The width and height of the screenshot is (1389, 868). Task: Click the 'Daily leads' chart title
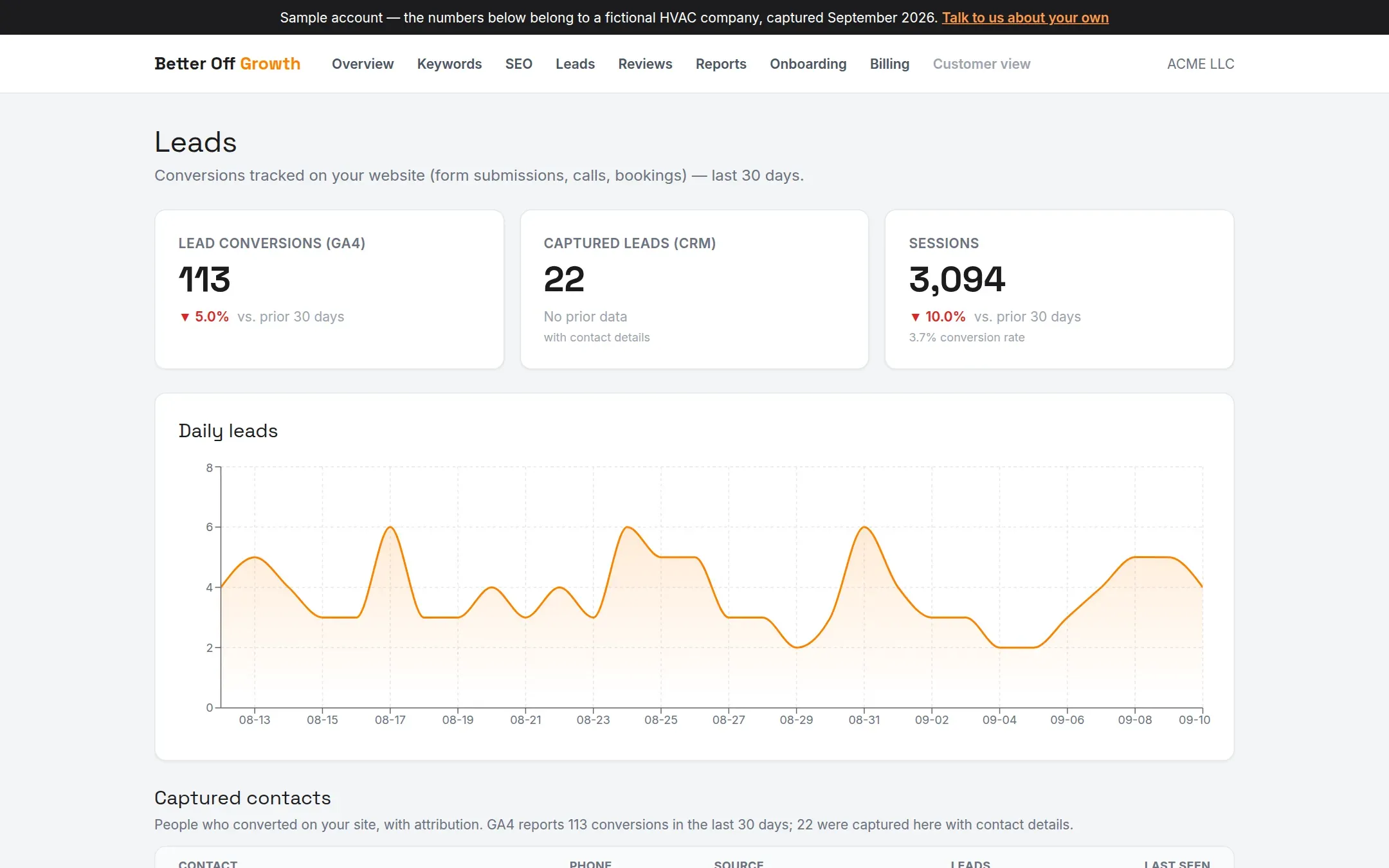coord(228,431)
